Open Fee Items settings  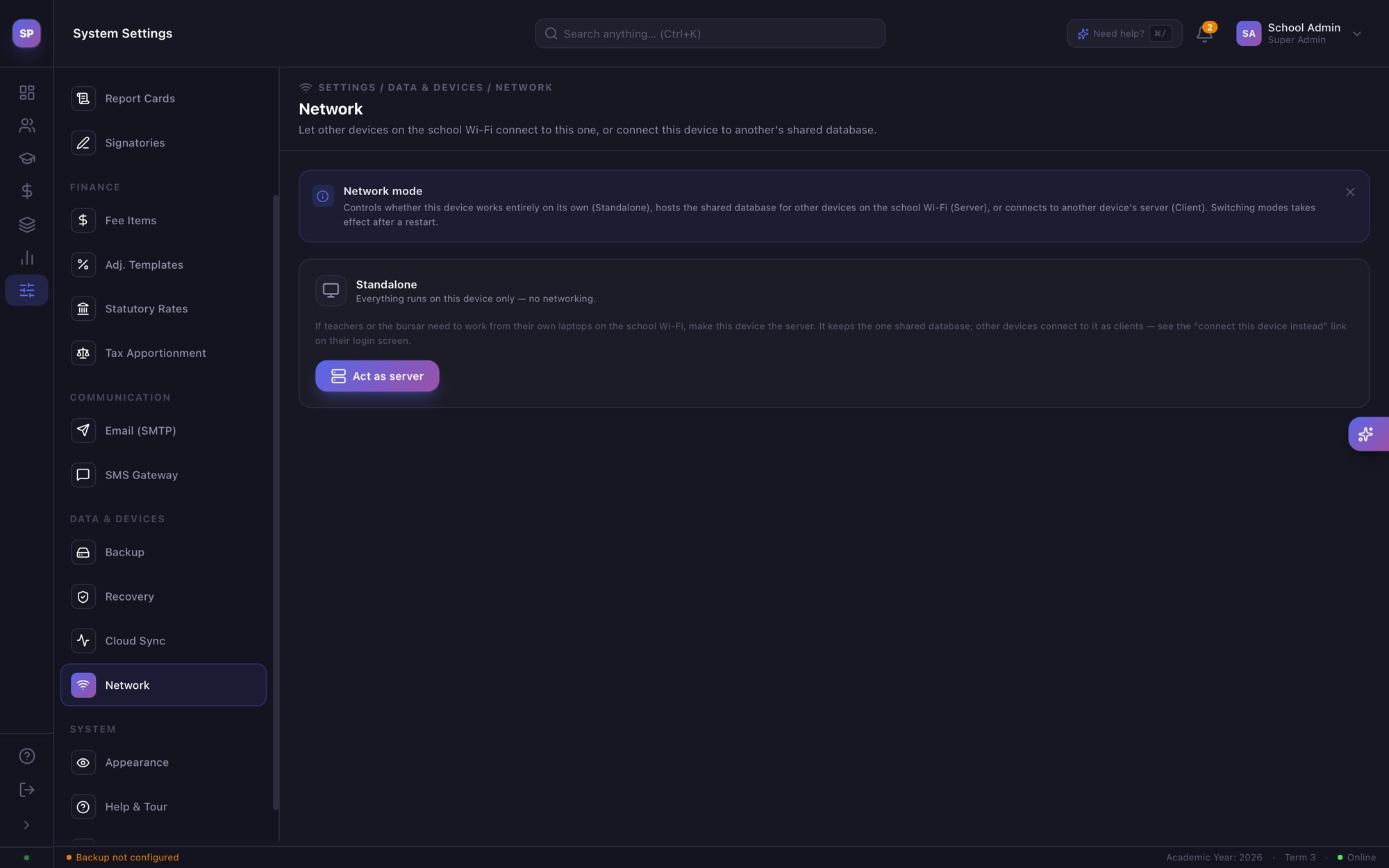click(x=163, y=220)
